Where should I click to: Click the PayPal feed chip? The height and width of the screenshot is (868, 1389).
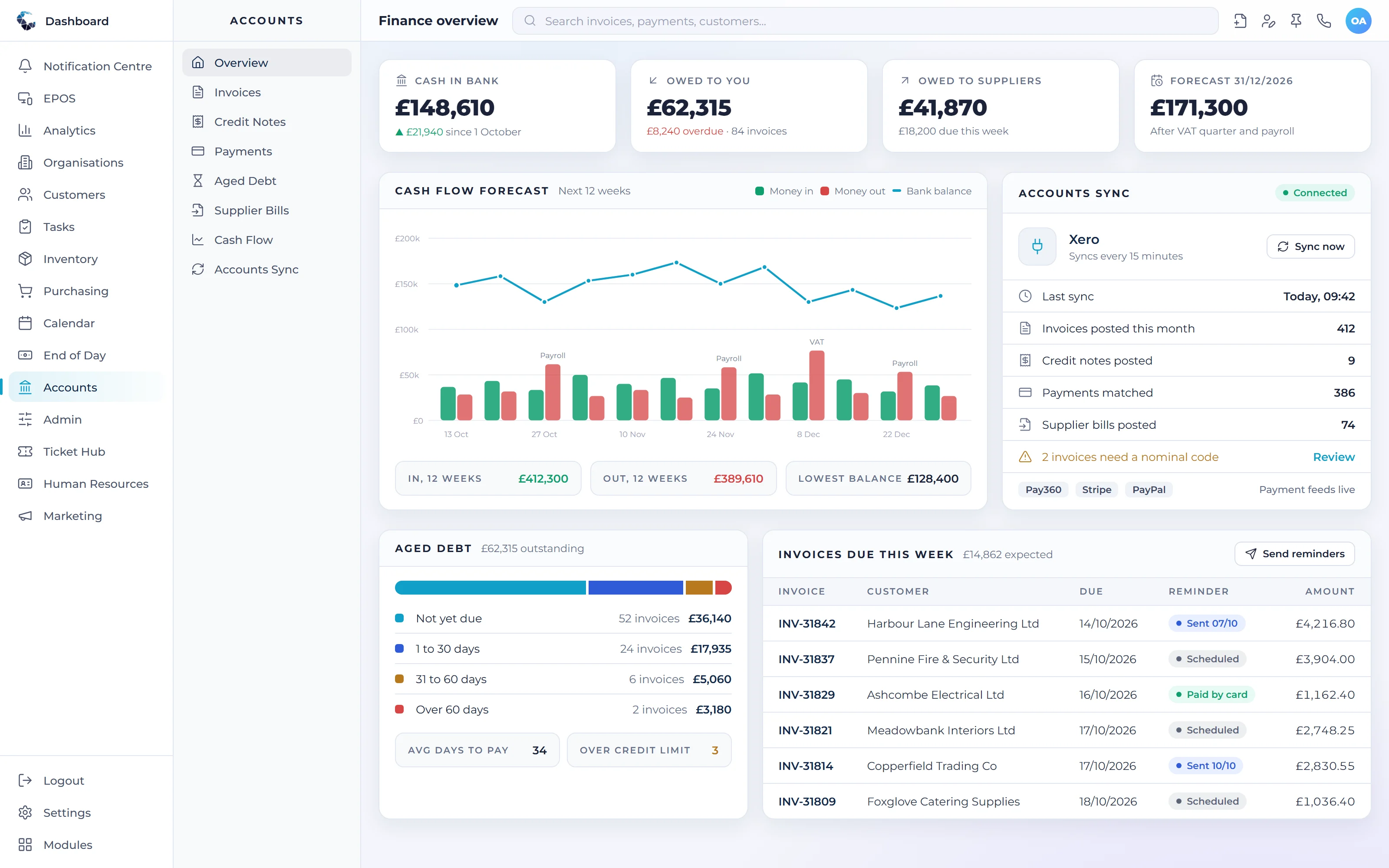(x=1149, y=490)
